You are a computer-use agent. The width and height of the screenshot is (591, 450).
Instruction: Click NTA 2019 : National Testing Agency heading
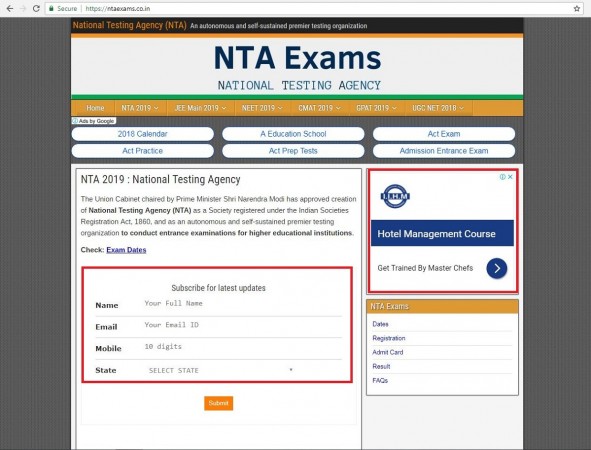point(160,179)
